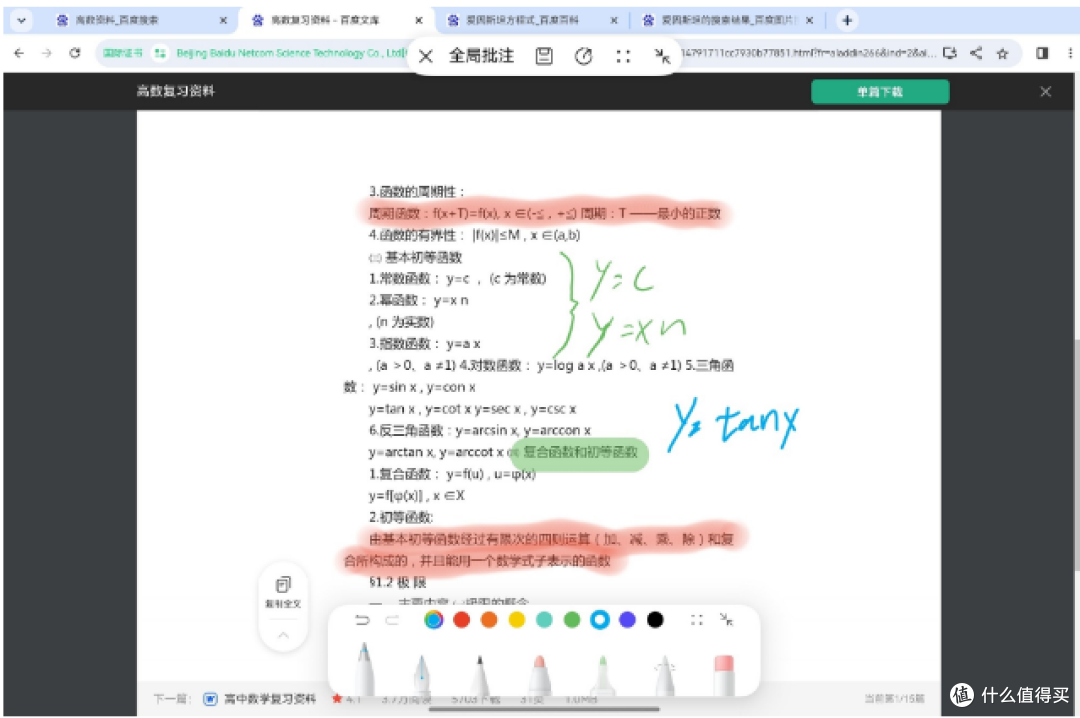Choose the black ink color

655,620
